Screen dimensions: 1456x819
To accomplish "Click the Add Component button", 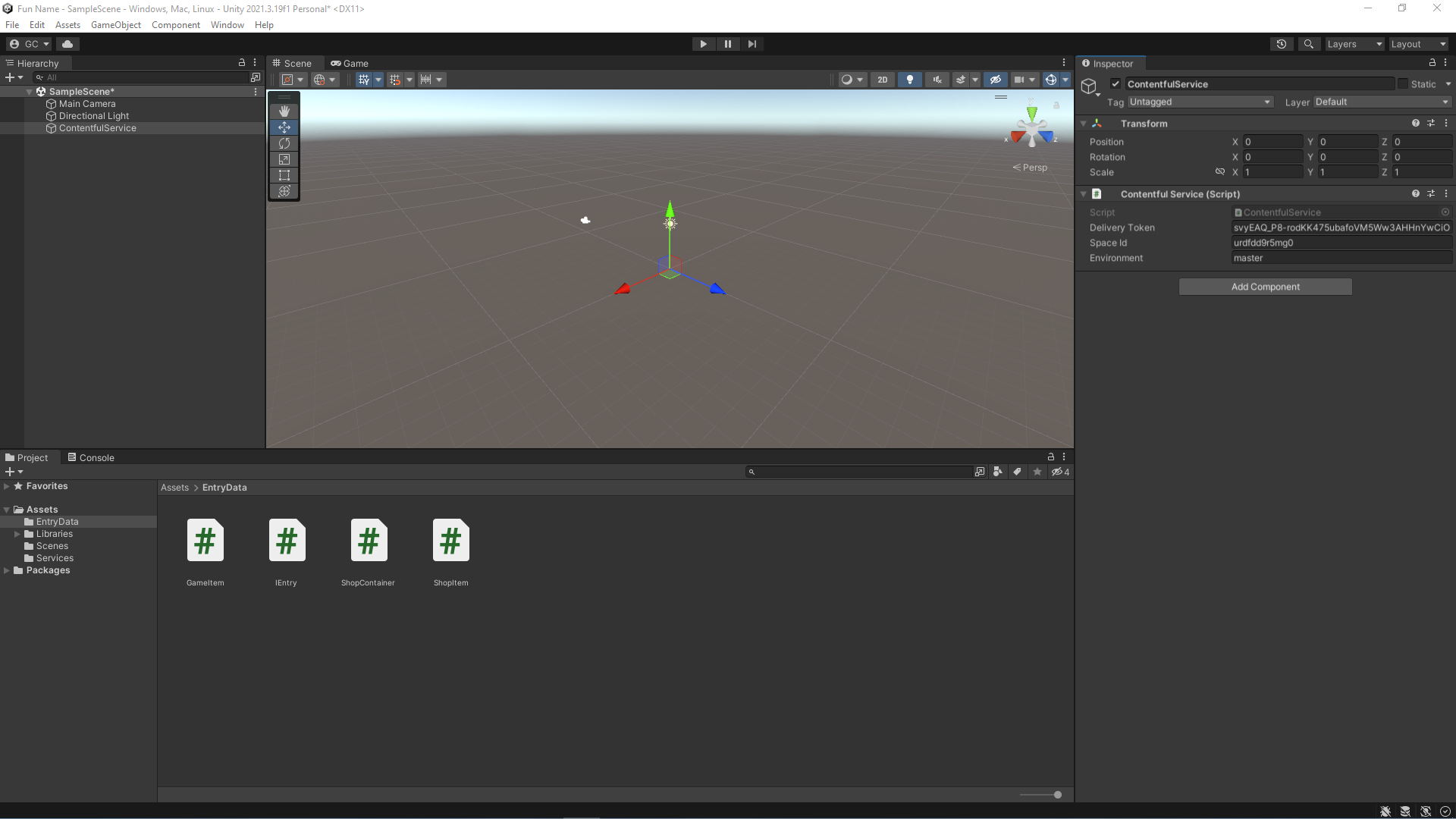I will pyautogui.click(x=1265, y=287).
